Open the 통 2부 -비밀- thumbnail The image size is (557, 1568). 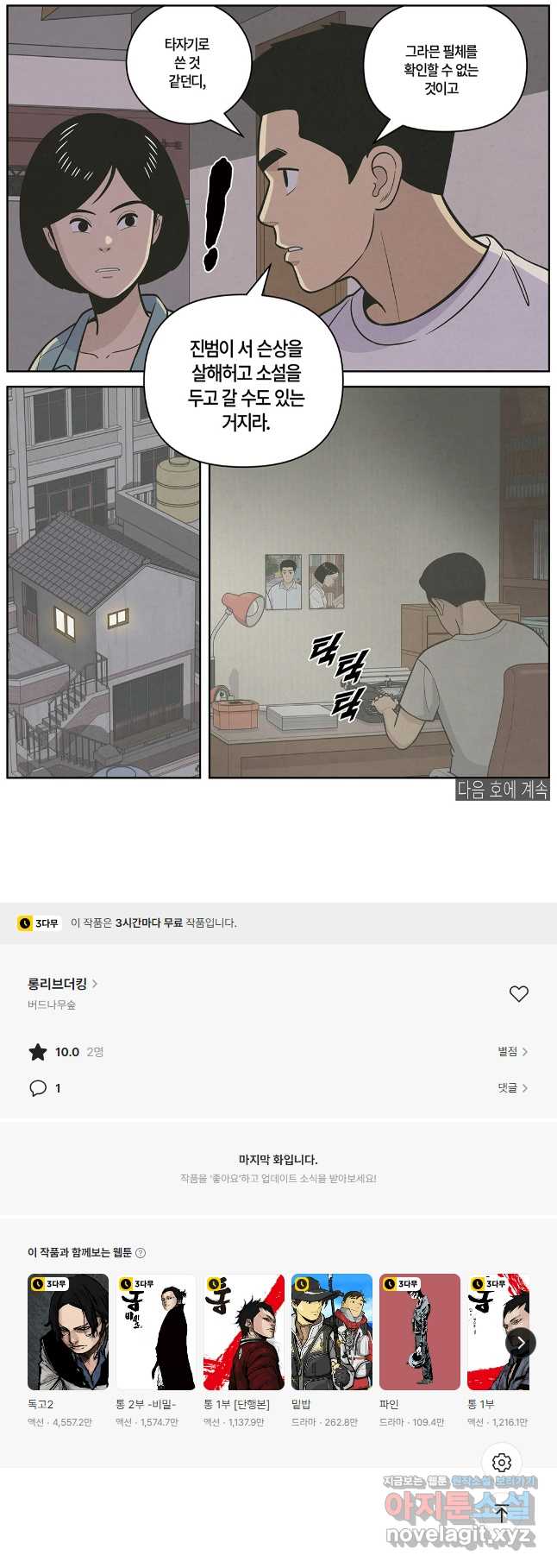coord(156,1332)
